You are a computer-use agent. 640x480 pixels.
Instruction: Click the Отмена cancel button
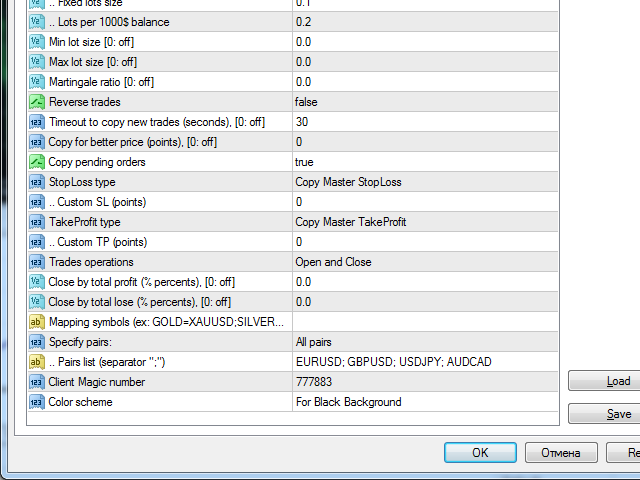pyautogui.click(x=561, y=453)
